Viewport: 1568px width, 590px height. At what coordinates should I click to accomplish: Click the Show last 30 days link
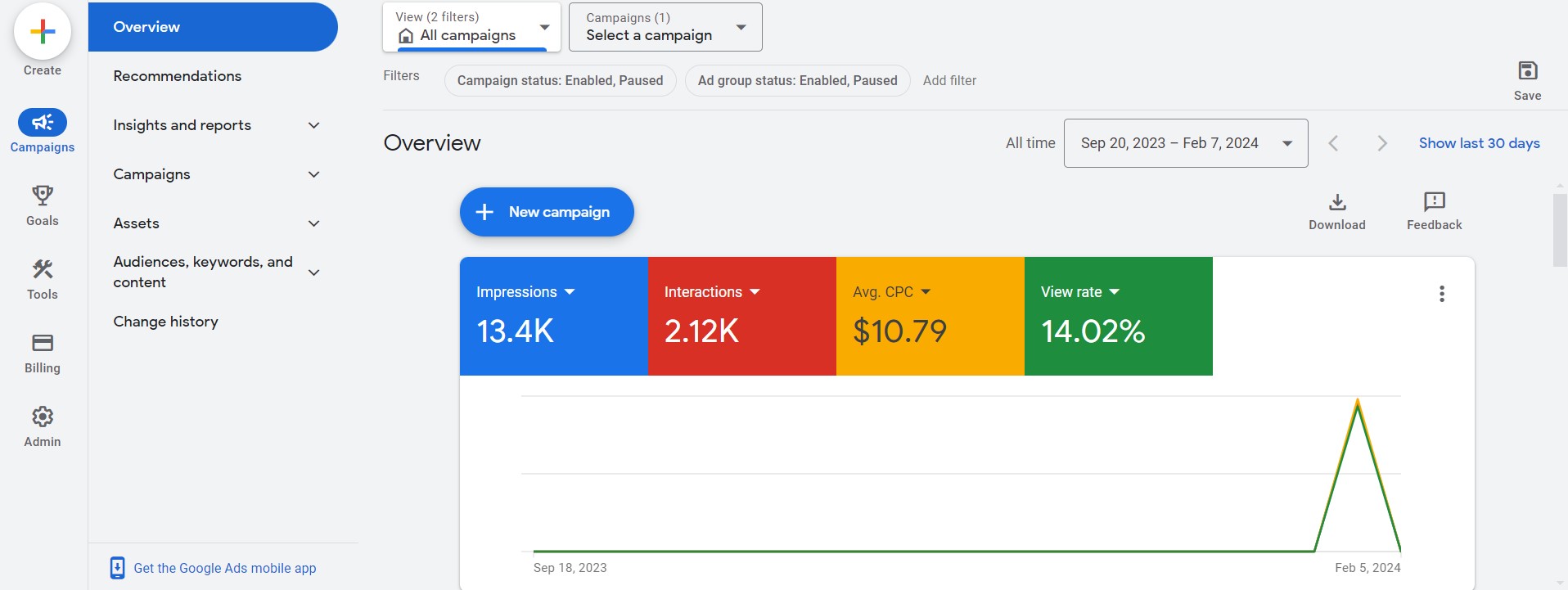[x=1479, y=143]
